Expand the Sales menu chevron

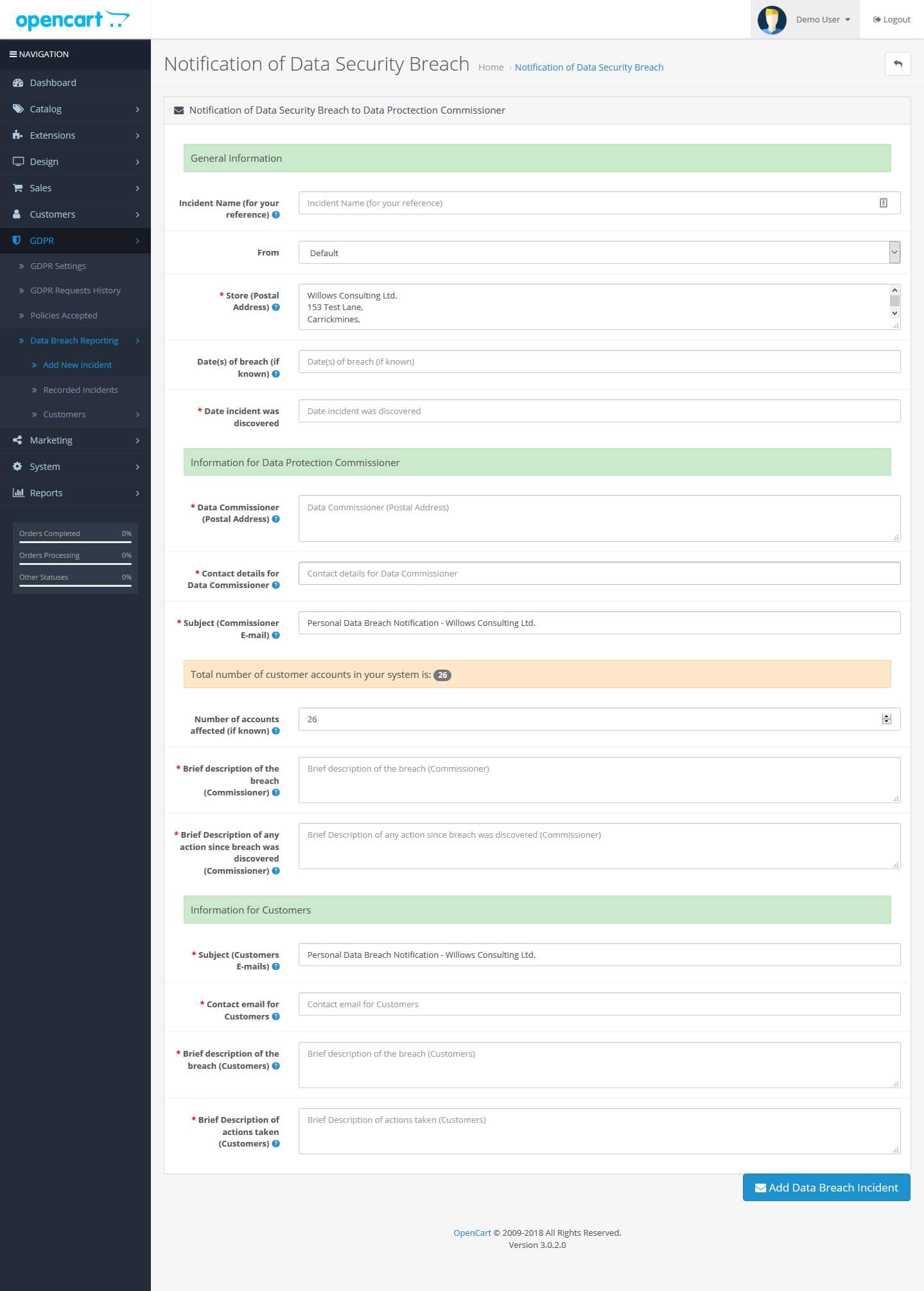[137, 189]
